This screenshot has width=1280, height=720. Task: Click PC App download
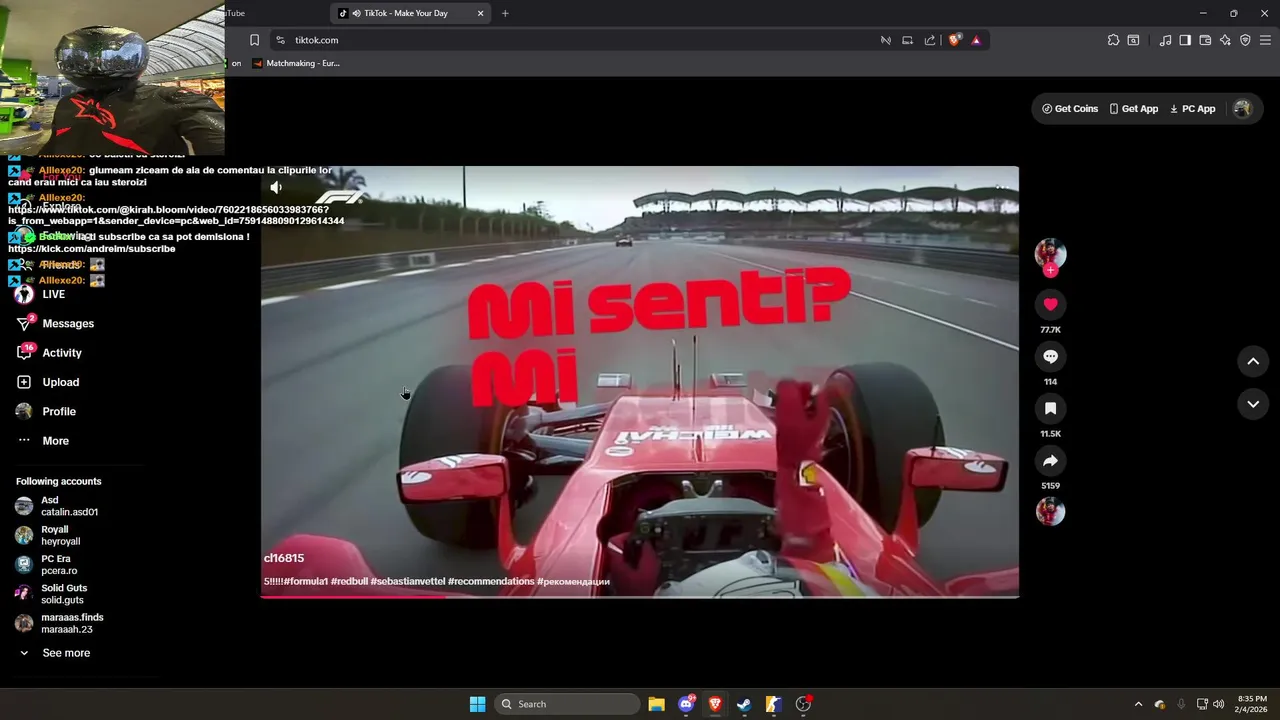coord(1192,109)
